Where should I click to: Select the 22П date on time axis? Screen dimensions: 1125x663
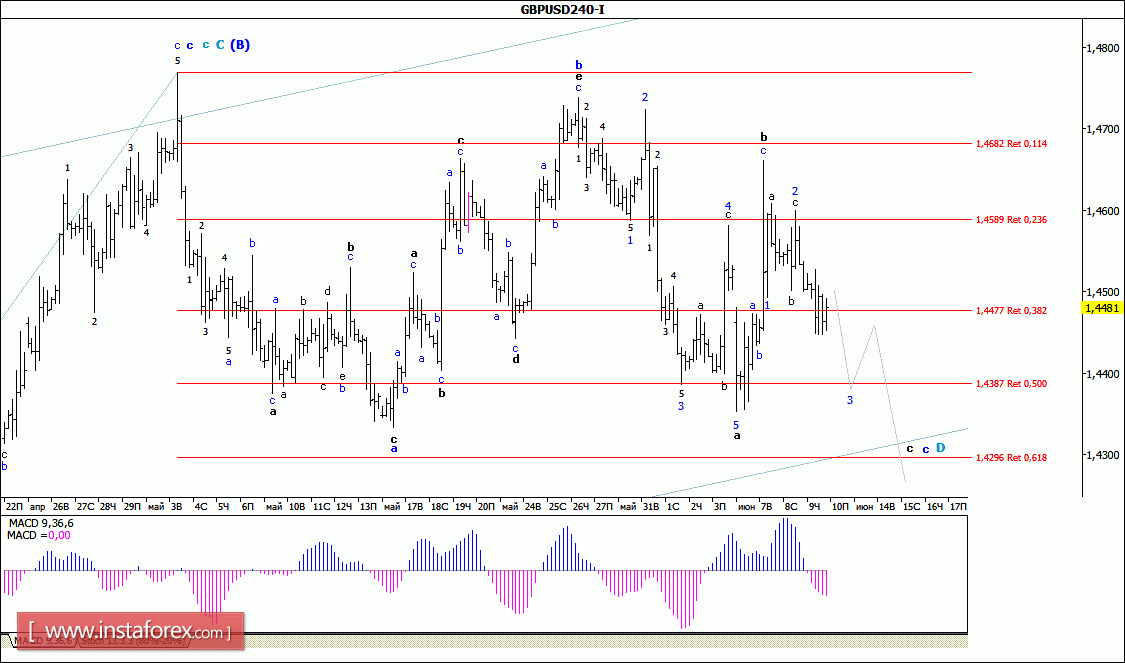[x=14, y=507]
